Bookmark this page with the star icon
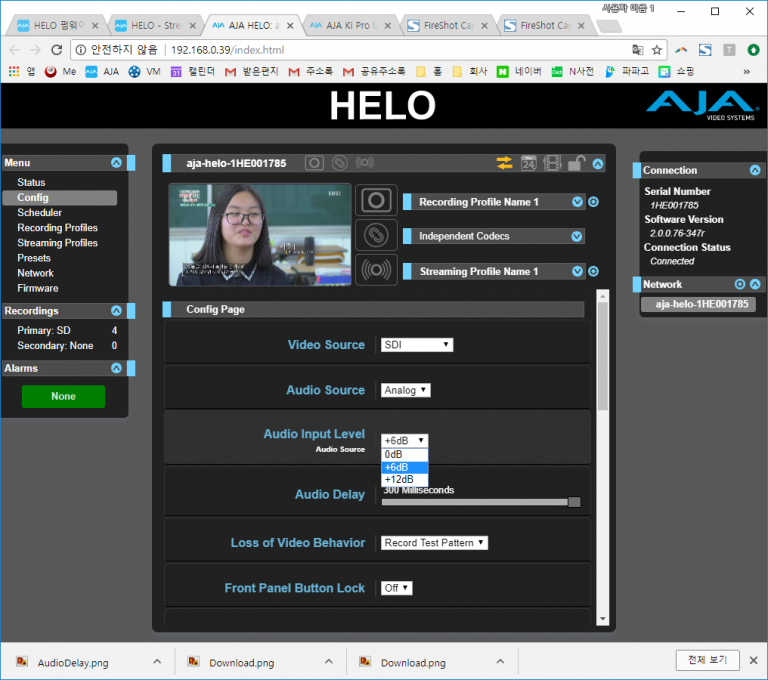The height and width of the screenshot is (680, 768). (x=657, y=50)
